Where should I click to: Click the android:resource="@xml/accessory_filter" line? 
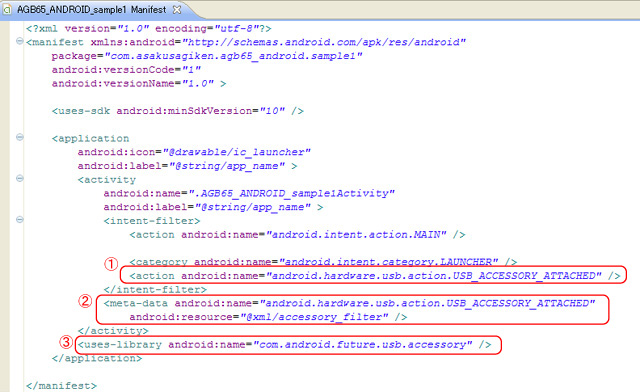pos(268,317)
